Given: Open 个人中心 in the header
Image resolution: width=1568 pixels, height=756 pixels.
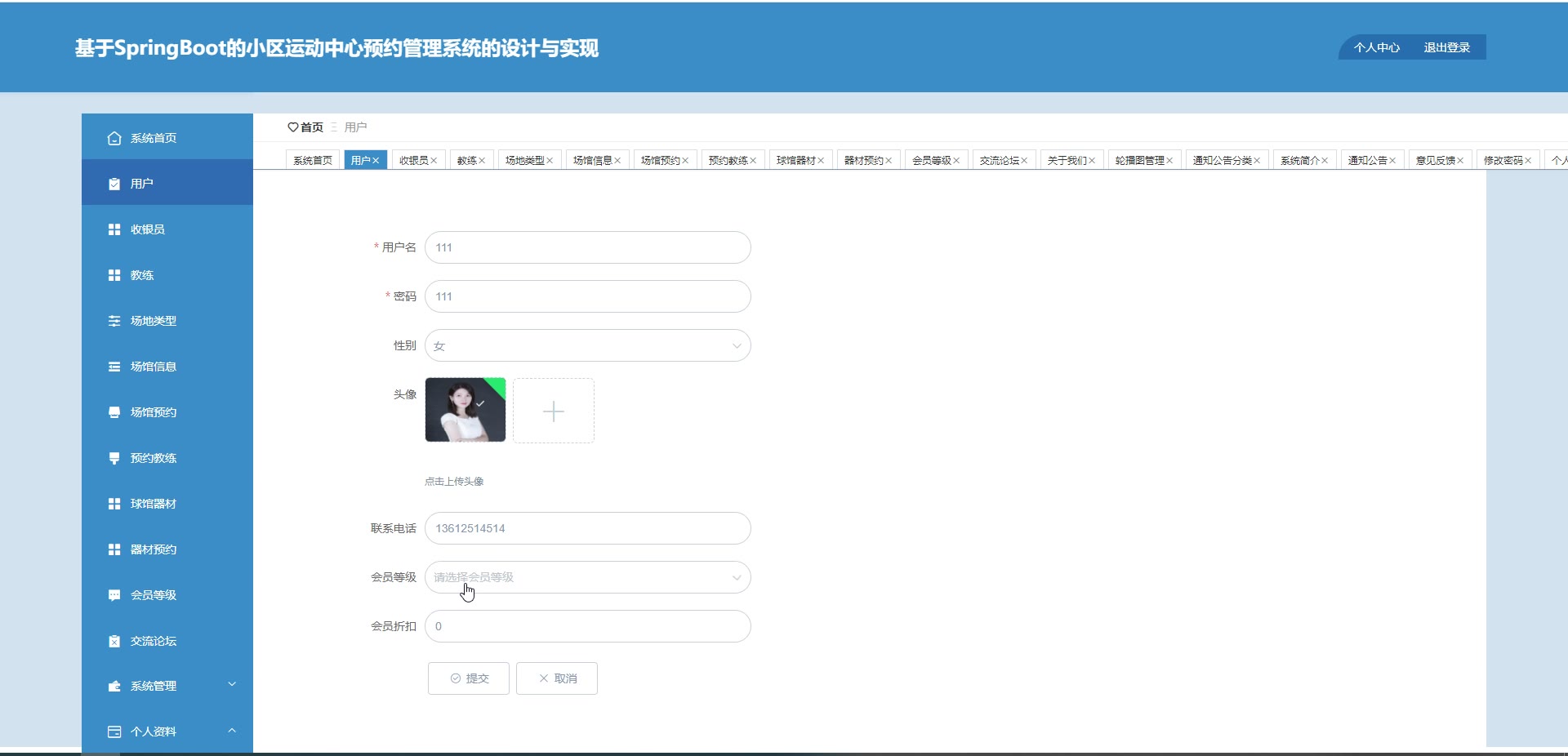Looking at the screenshot, I should click(x=1377, y=47).
